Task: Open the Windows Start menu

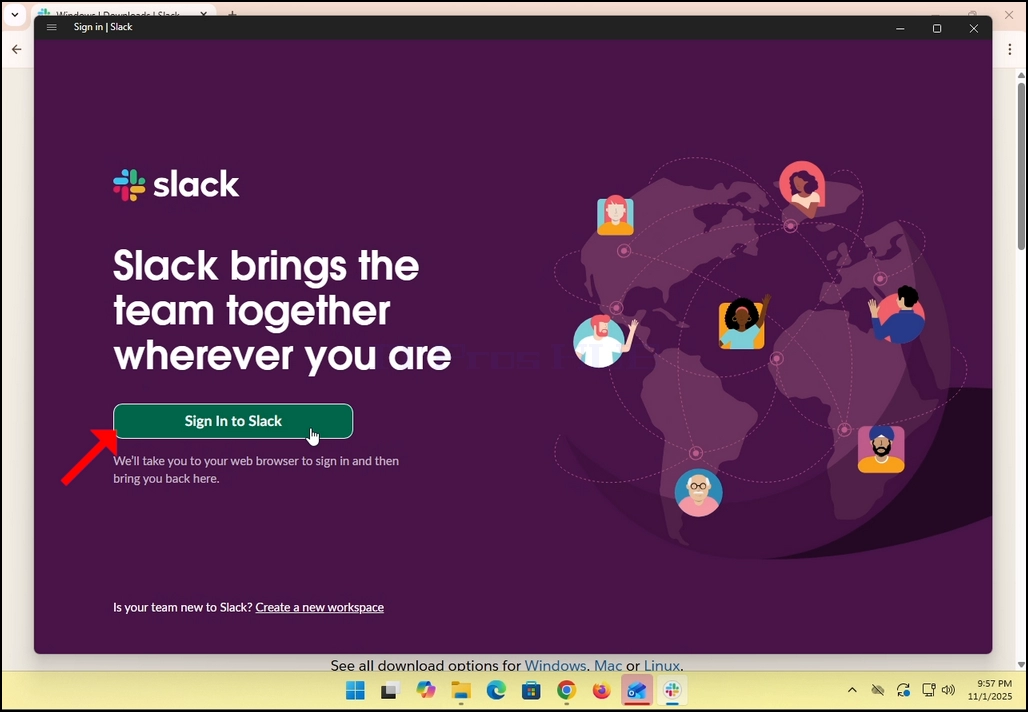Action: tap(355, 690)
